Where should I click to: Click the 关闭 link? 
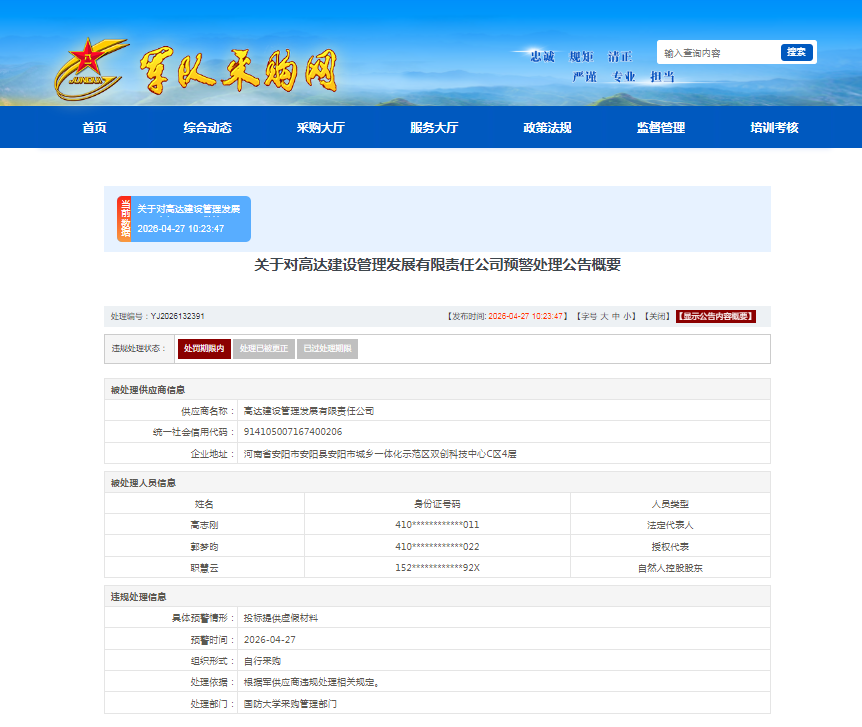656,316
